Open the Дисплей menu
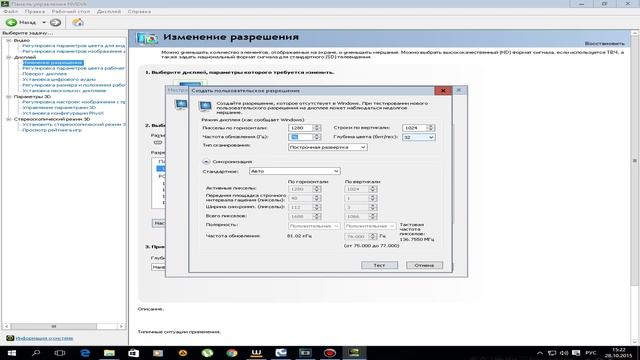This screenshot has height=360, width=640. (x=109, y=11)
